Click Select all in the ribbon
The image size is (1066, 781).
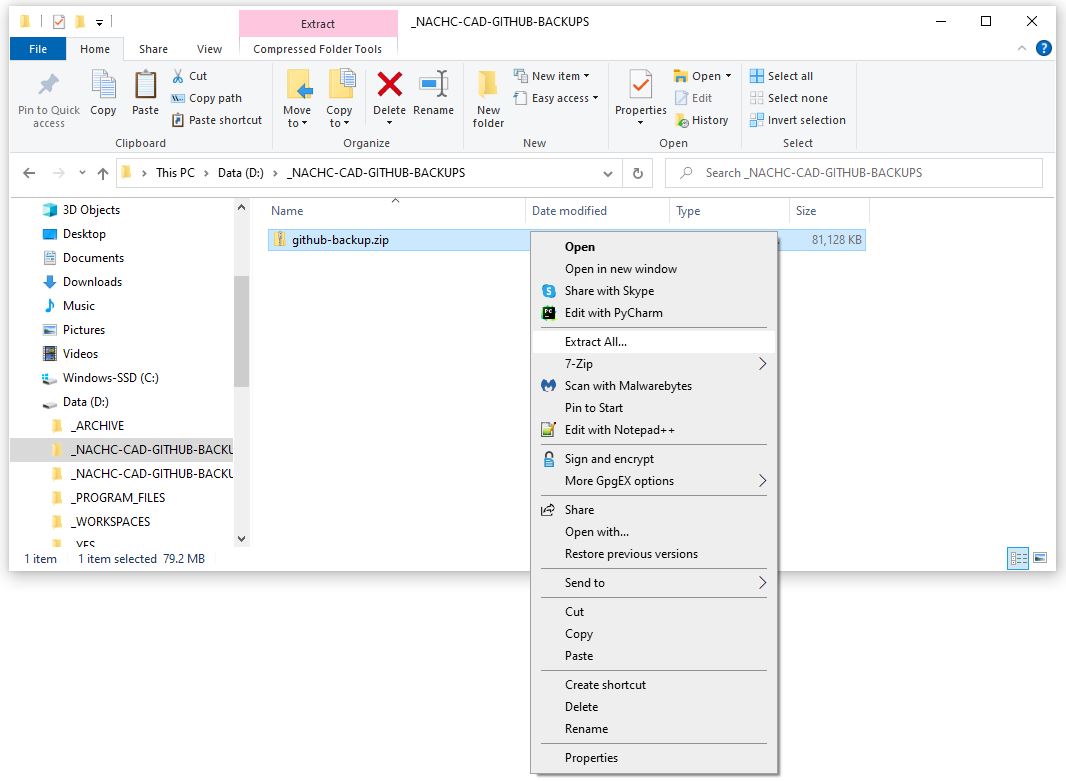[x=781, y=76]
